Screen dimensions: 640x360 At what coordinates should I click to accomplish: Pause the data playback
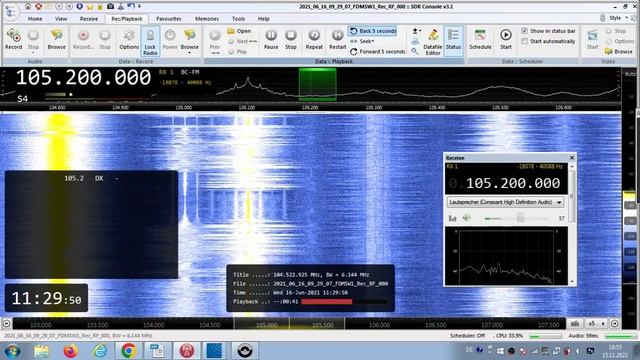point(271,39)
